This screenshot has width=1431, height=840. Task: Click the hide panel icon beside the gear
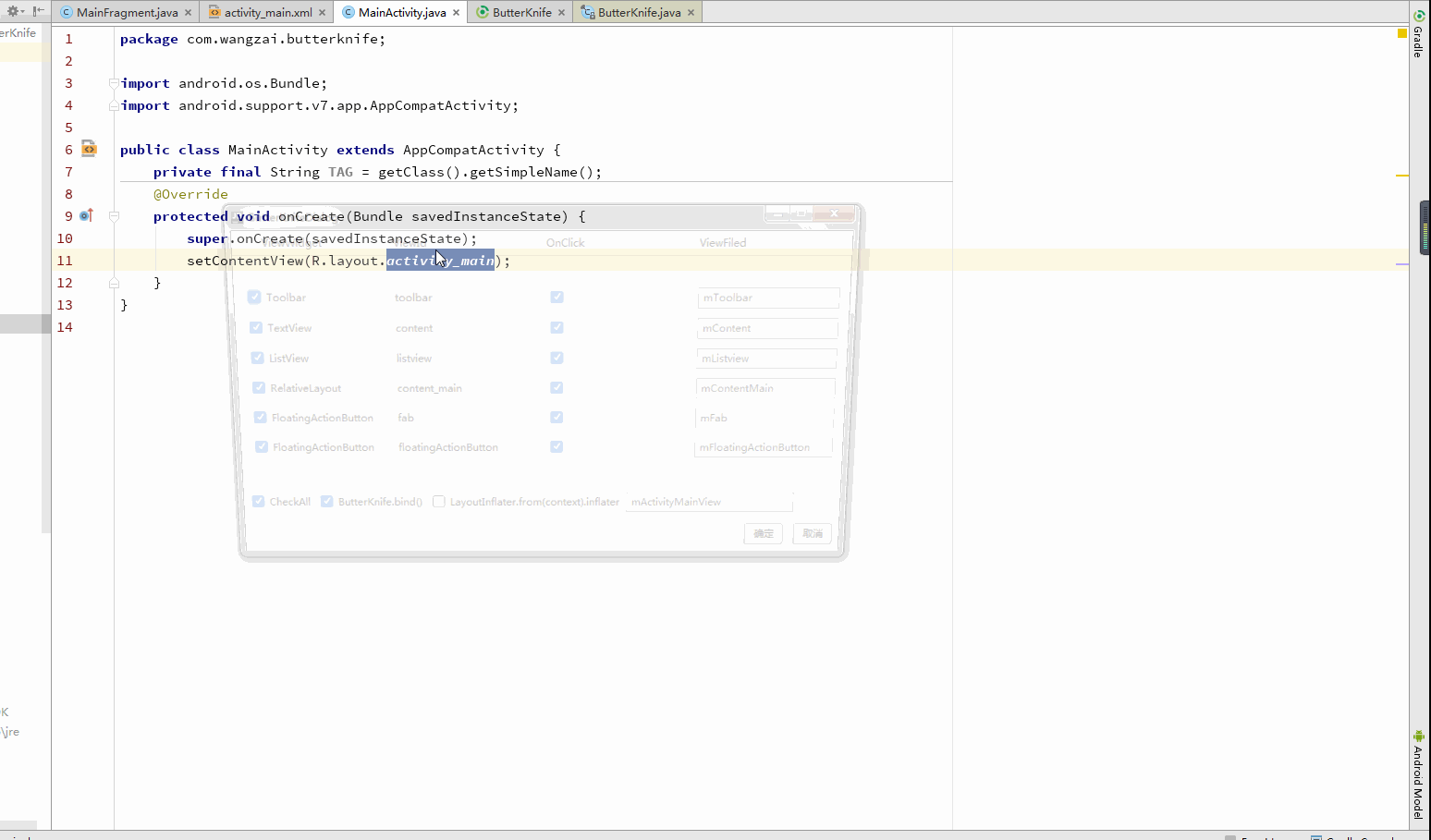click(x=38, y=11)
